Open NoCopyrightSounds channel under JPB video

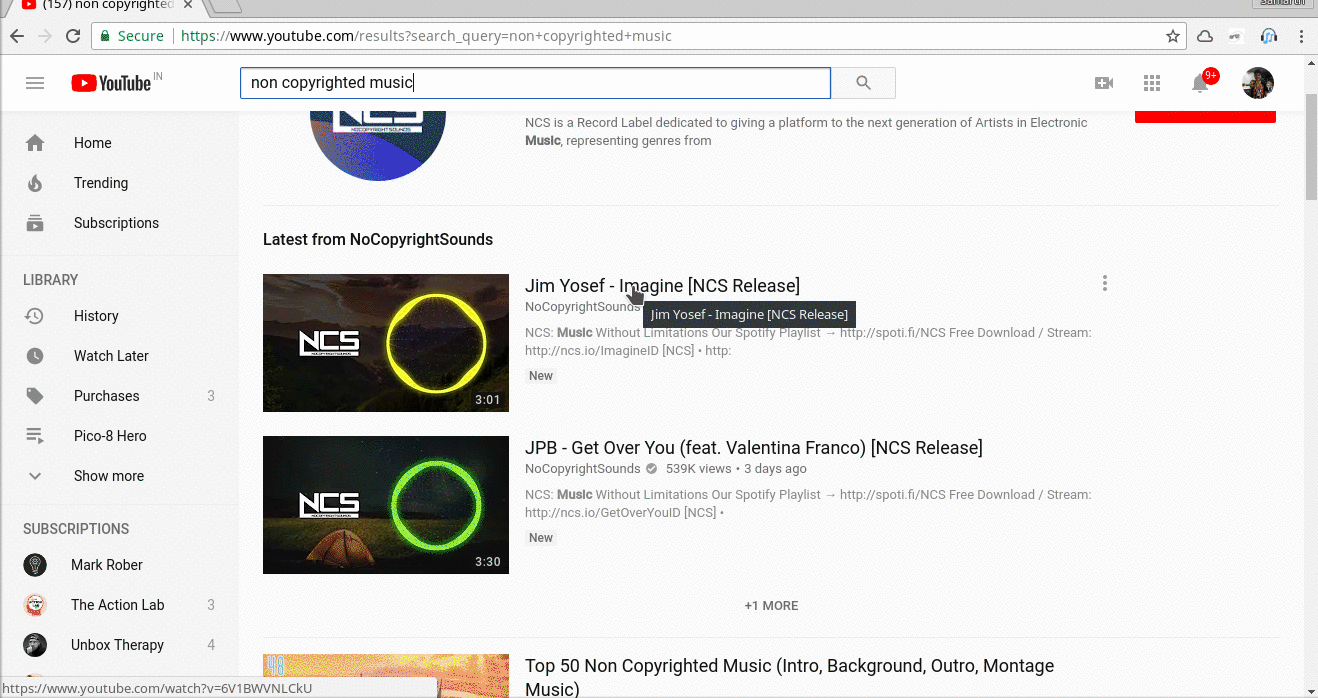pos(582,469)
